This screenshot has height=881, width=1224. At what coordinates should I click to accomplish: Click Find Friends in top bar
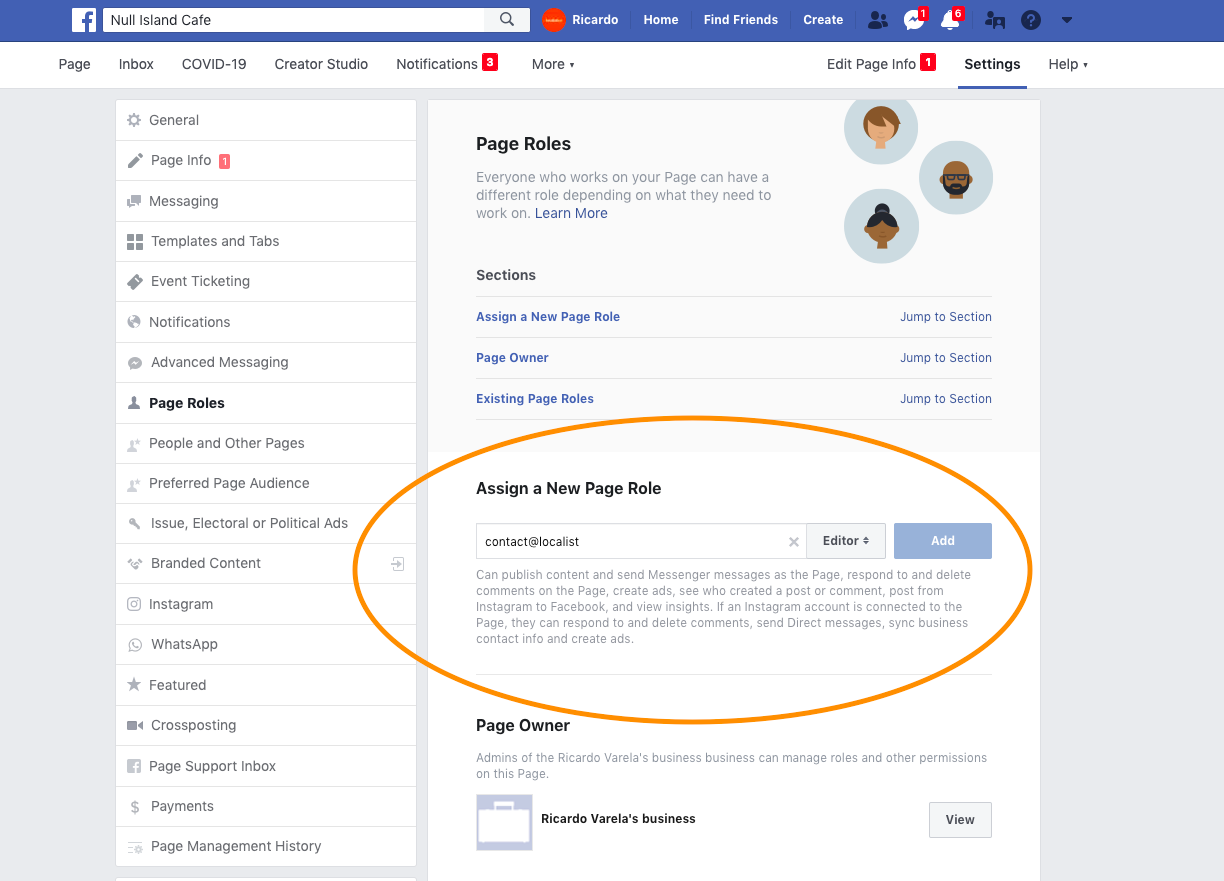coord(741,20)
